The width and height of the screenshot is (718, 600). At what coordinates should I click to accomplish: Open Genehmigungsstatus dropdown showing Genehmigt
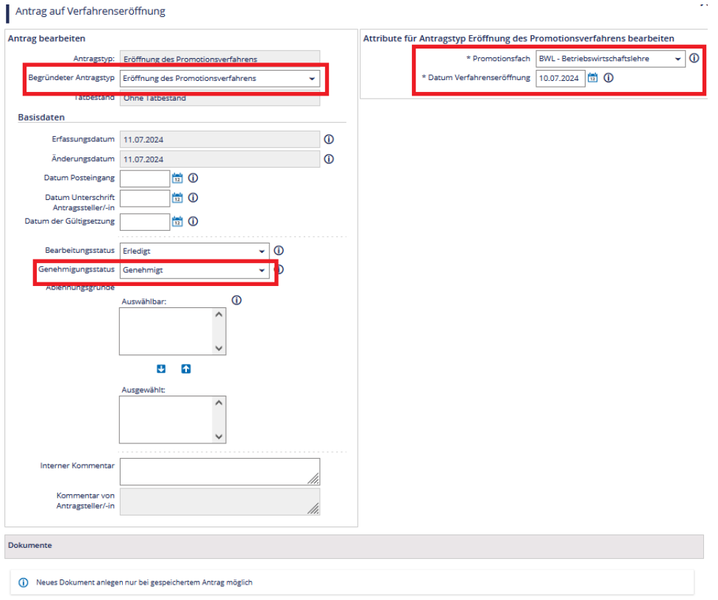click(x=194, y=270)
